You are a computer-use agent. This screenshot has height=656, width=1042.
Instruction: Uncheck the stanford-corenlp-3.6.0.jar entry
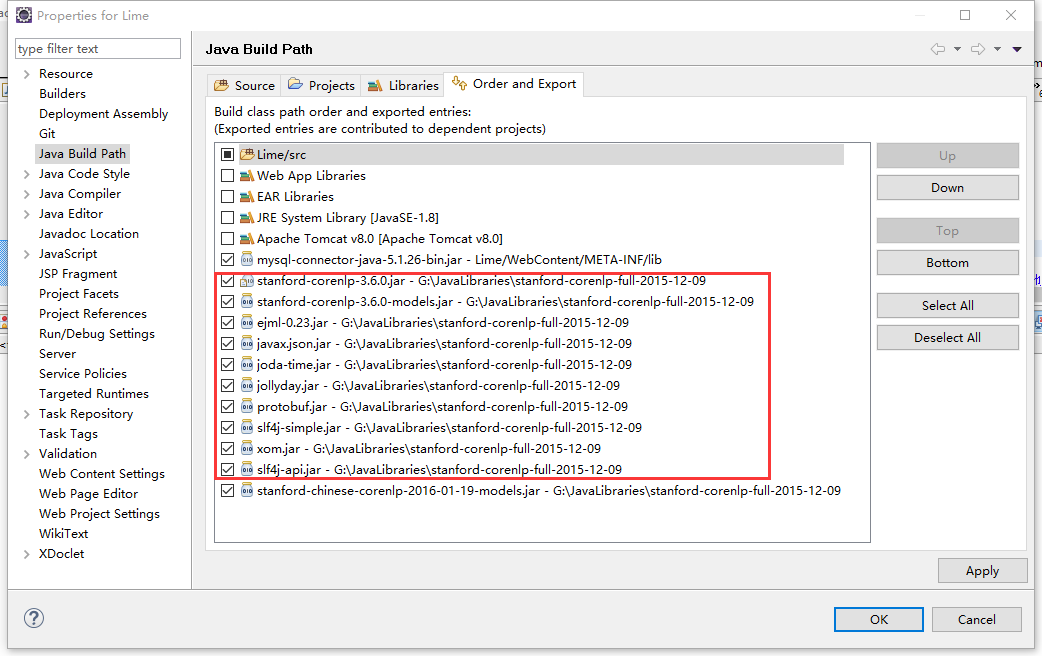[227, 280]
